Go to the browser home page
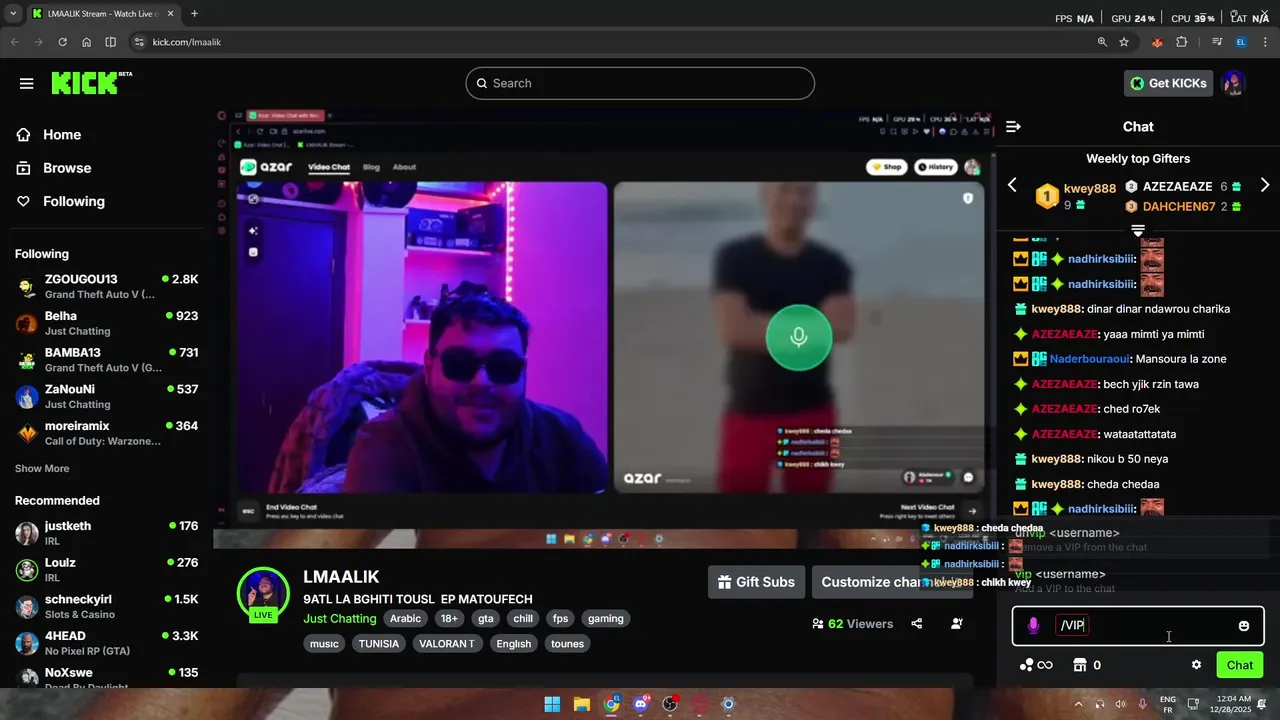The width and height of the screenshot is (1280, 720). [86, 42]
